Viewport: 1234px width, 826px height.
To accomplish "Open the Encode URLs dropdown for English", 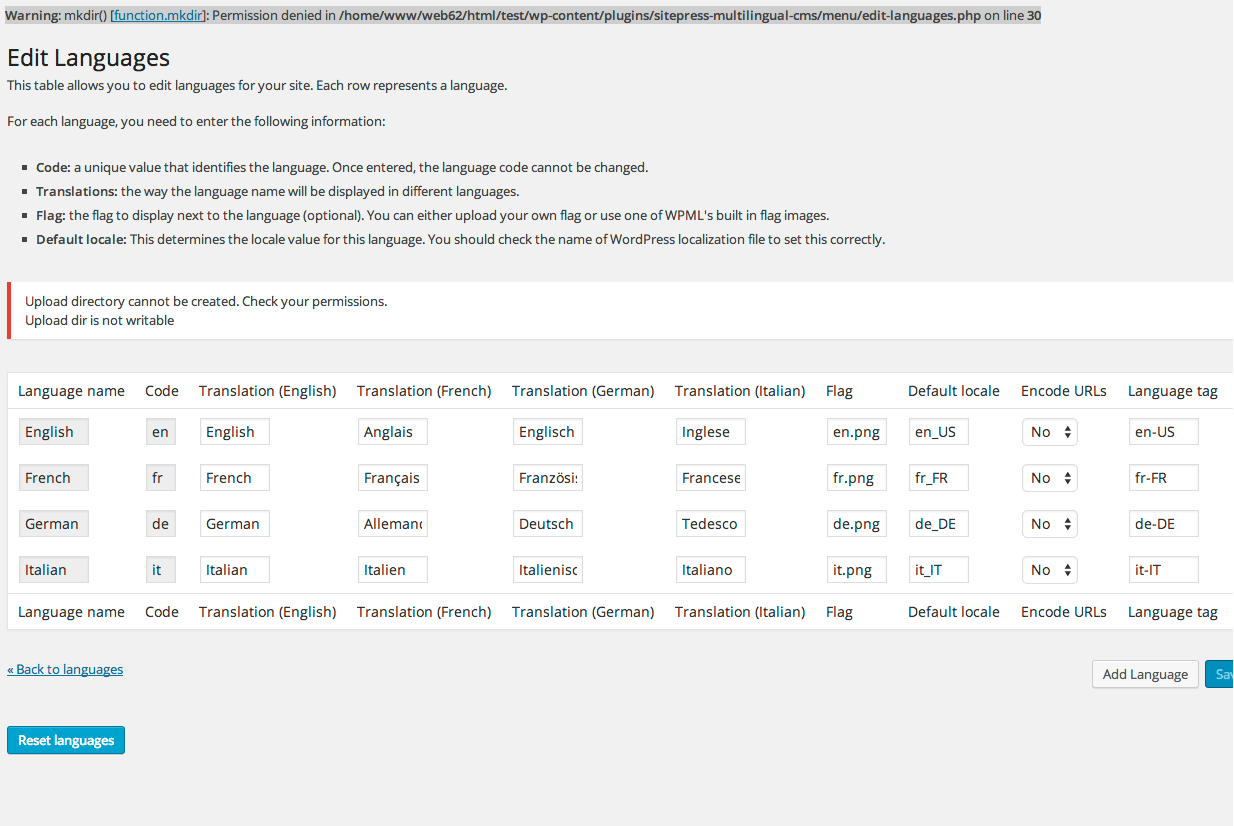I will coord(1049,431).
